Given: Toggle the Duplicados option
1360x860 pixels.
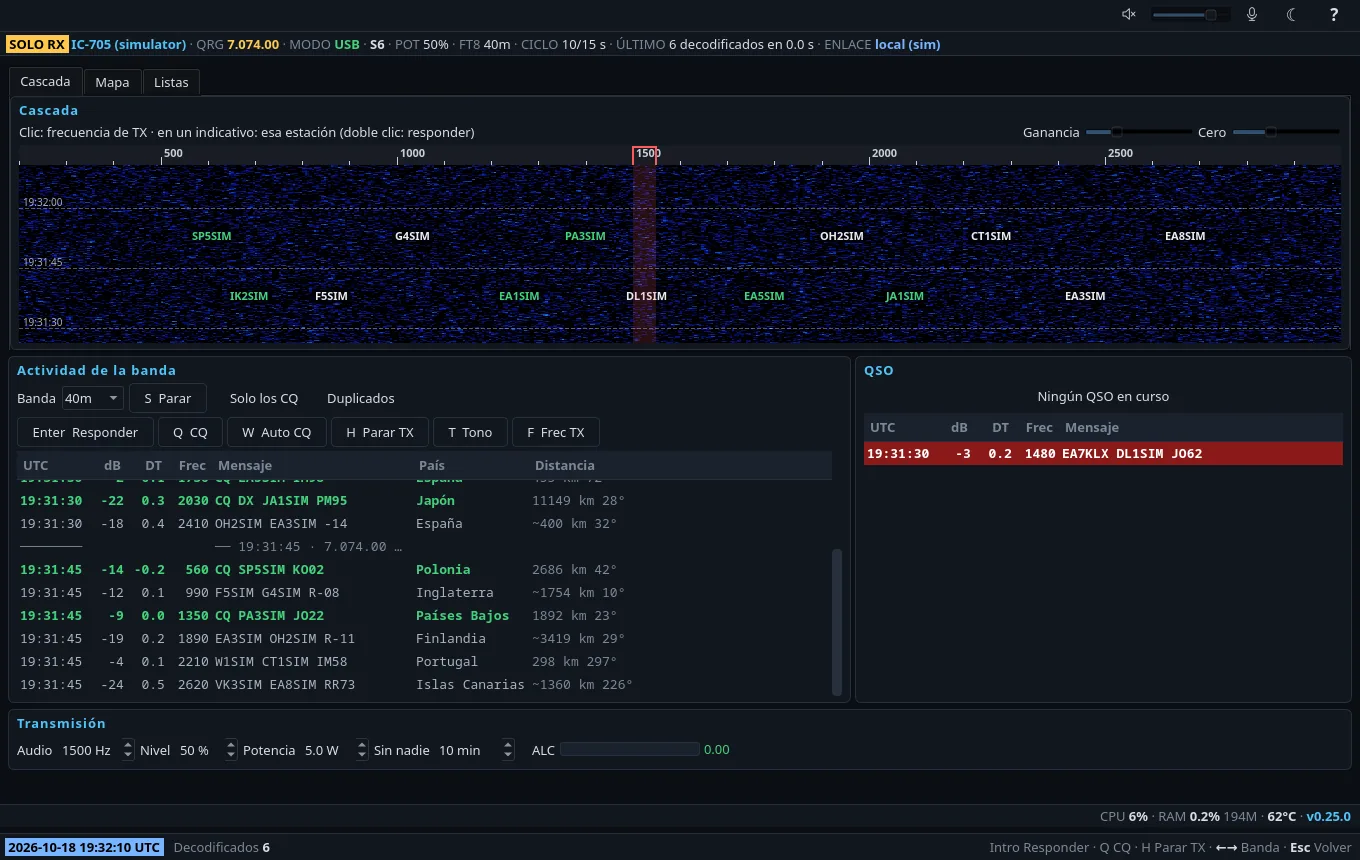Looking at the screenshot, I should click(x=360, y=398).
